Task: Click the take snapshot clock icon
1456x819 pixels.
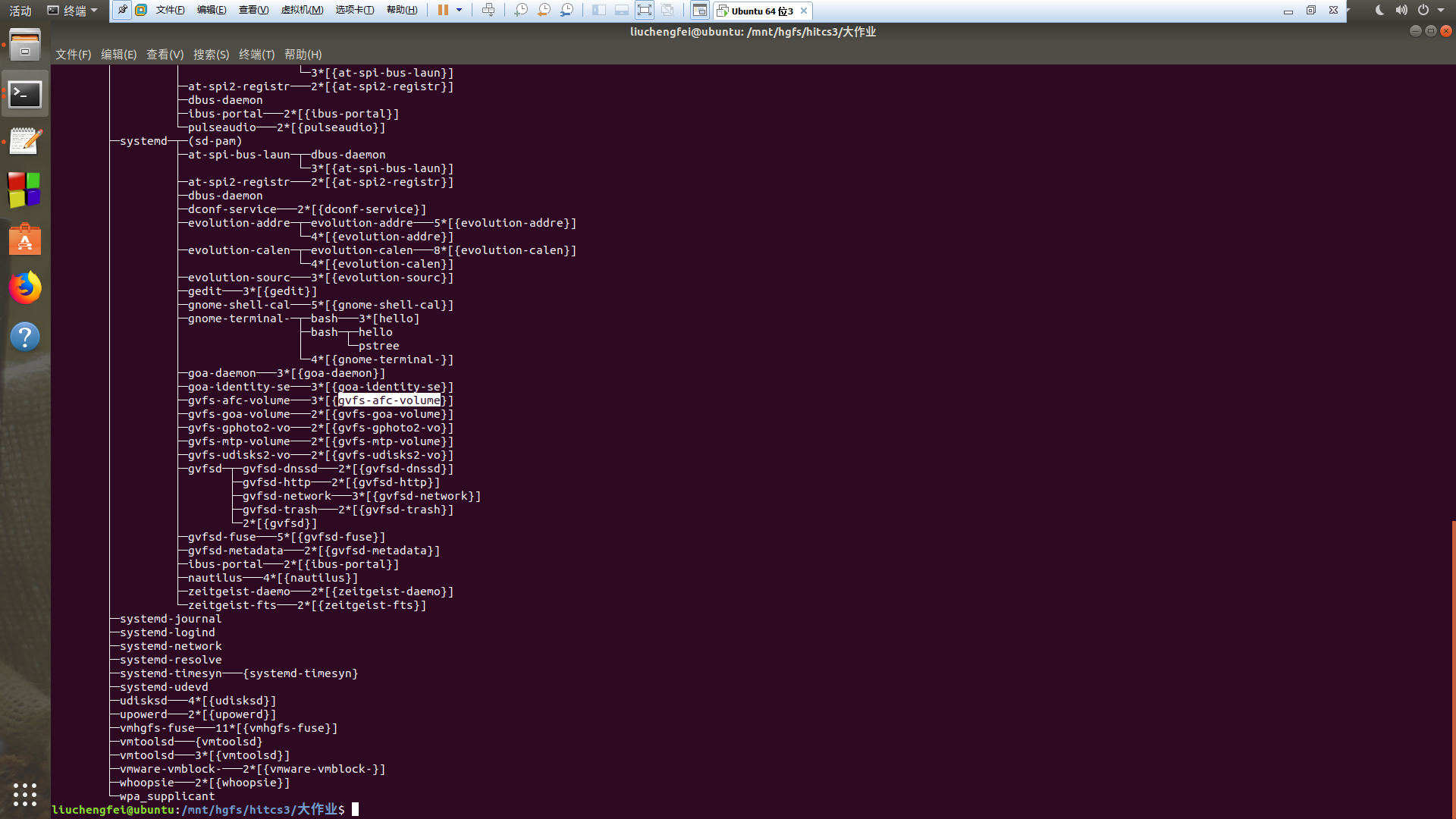Action: (x=521, y=10)
